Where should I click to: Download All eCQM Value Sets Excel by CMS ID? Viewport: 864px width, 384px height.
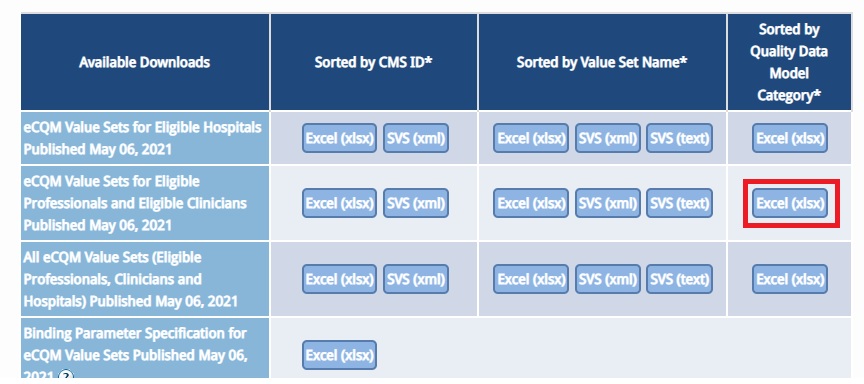(x=339, y=279)
